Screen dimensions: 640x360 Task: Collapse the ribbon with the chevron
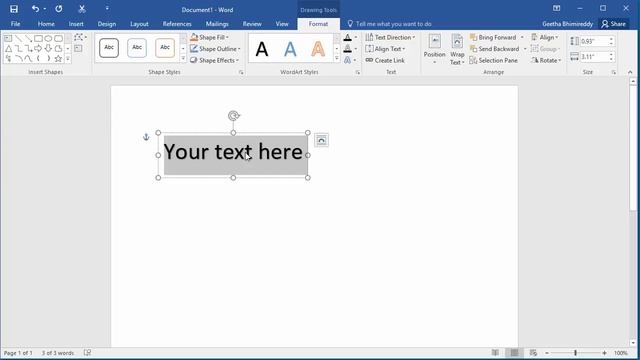(630, 72)
